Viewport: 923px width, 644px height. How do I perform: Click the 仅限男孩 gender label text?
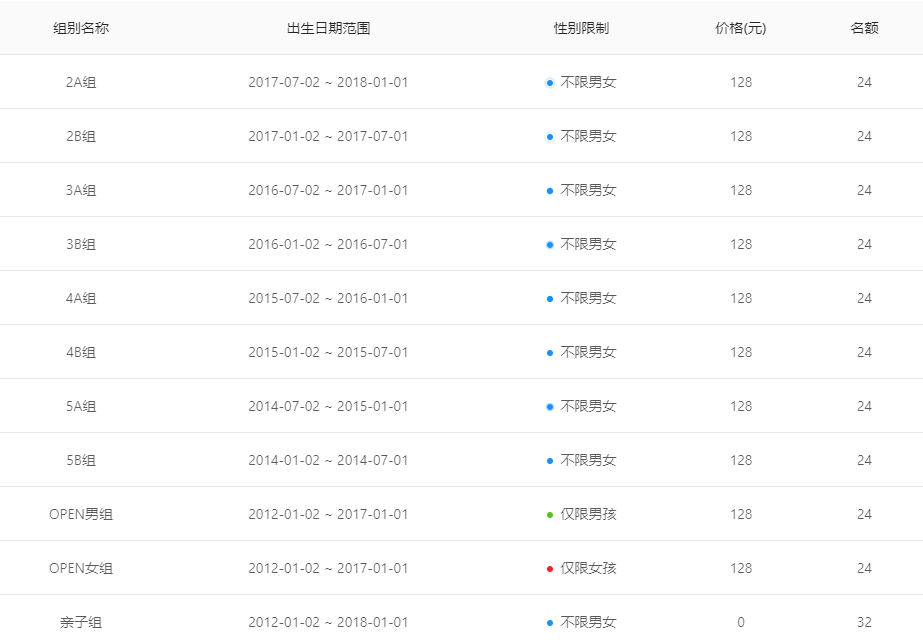[588, 514]
